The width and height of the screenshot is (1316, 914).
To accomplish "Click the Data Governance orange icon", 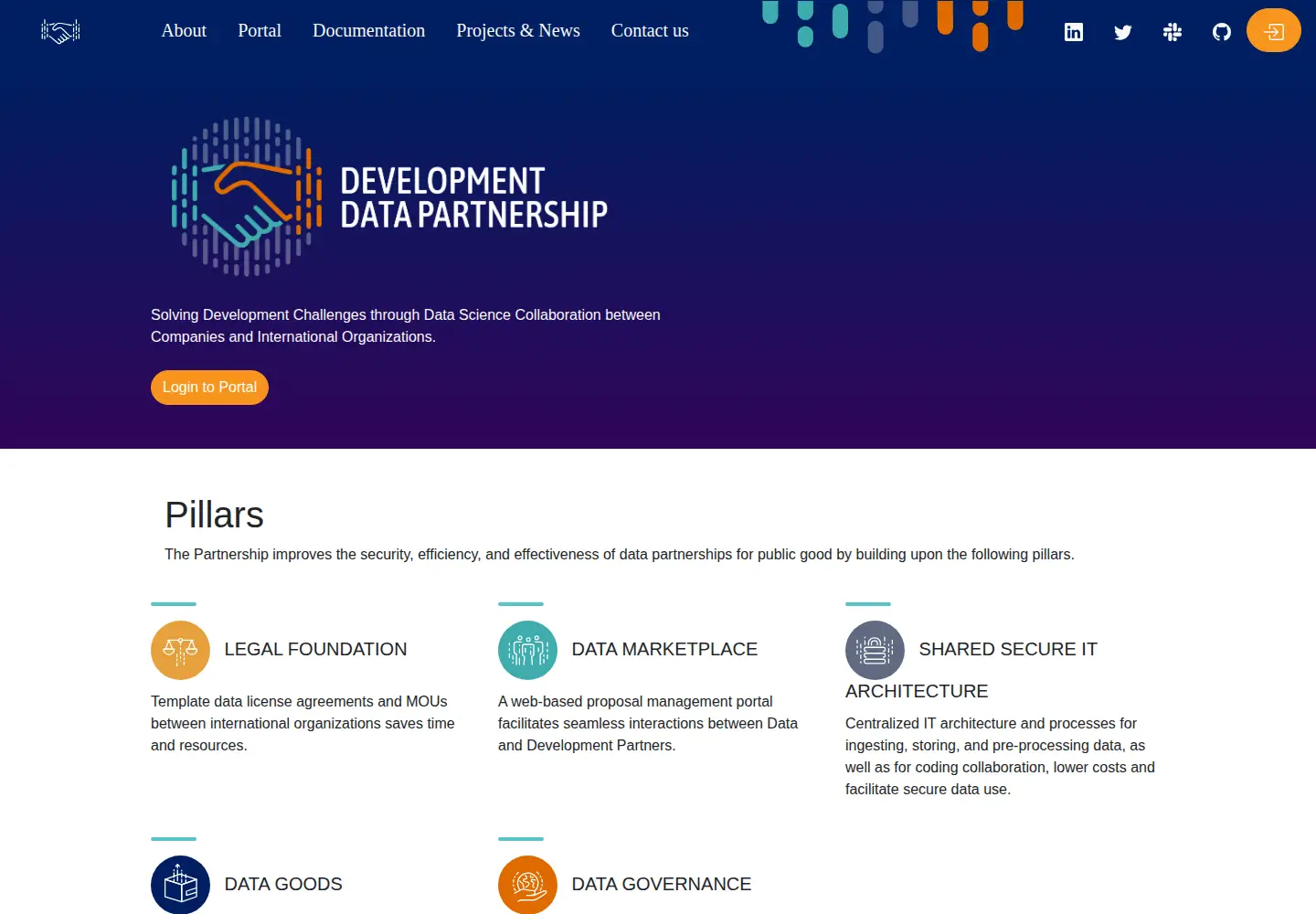I will pos(527,885).
